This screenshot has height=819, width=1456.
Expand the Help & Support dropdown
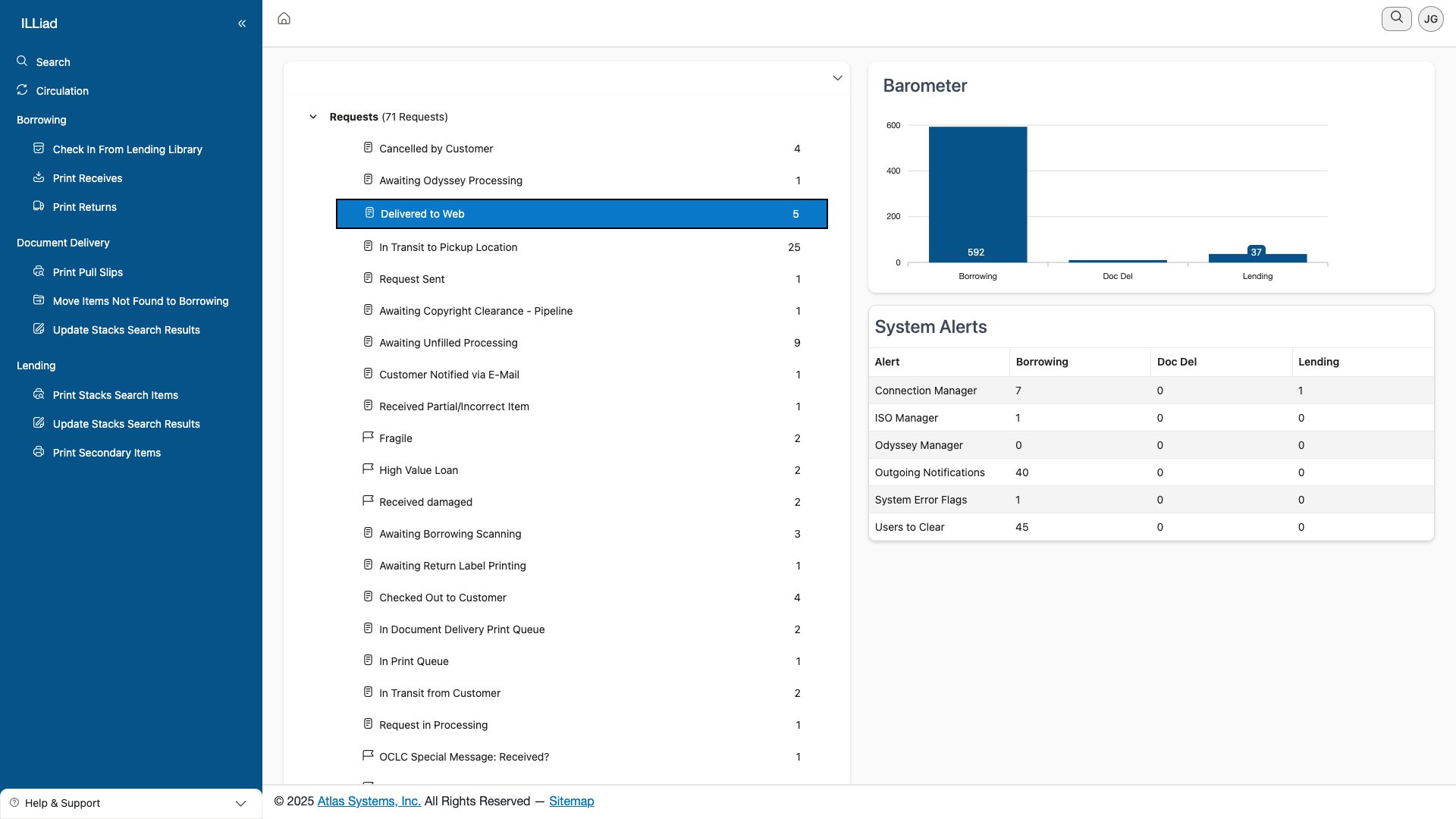coord(240,803)
